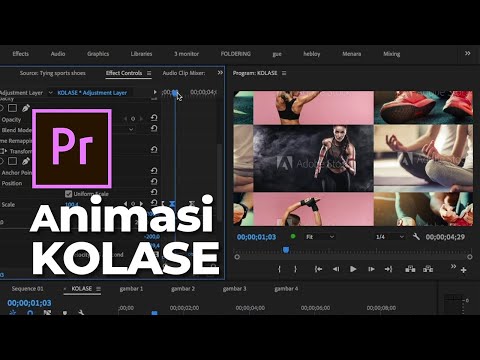Add or remove Opacity keyframe

click(x=133, y=119)
